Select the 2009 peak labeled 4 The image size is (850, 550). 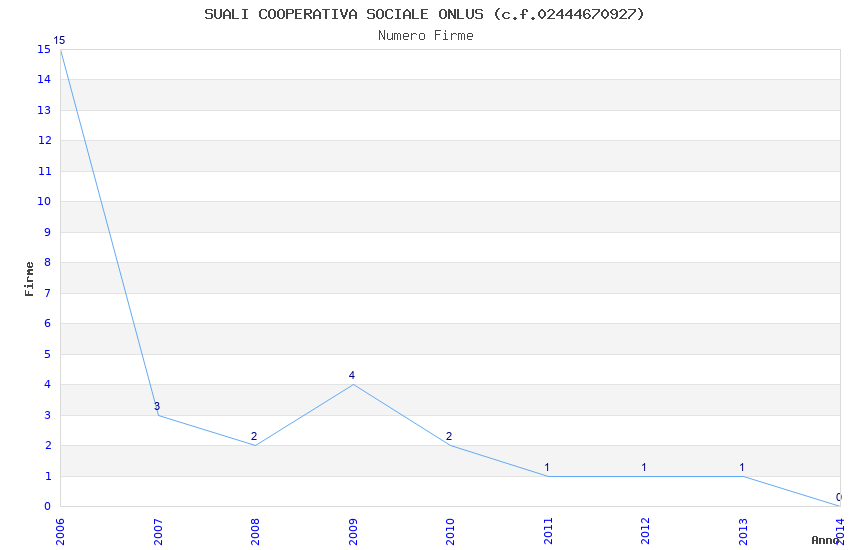point(353,384)
